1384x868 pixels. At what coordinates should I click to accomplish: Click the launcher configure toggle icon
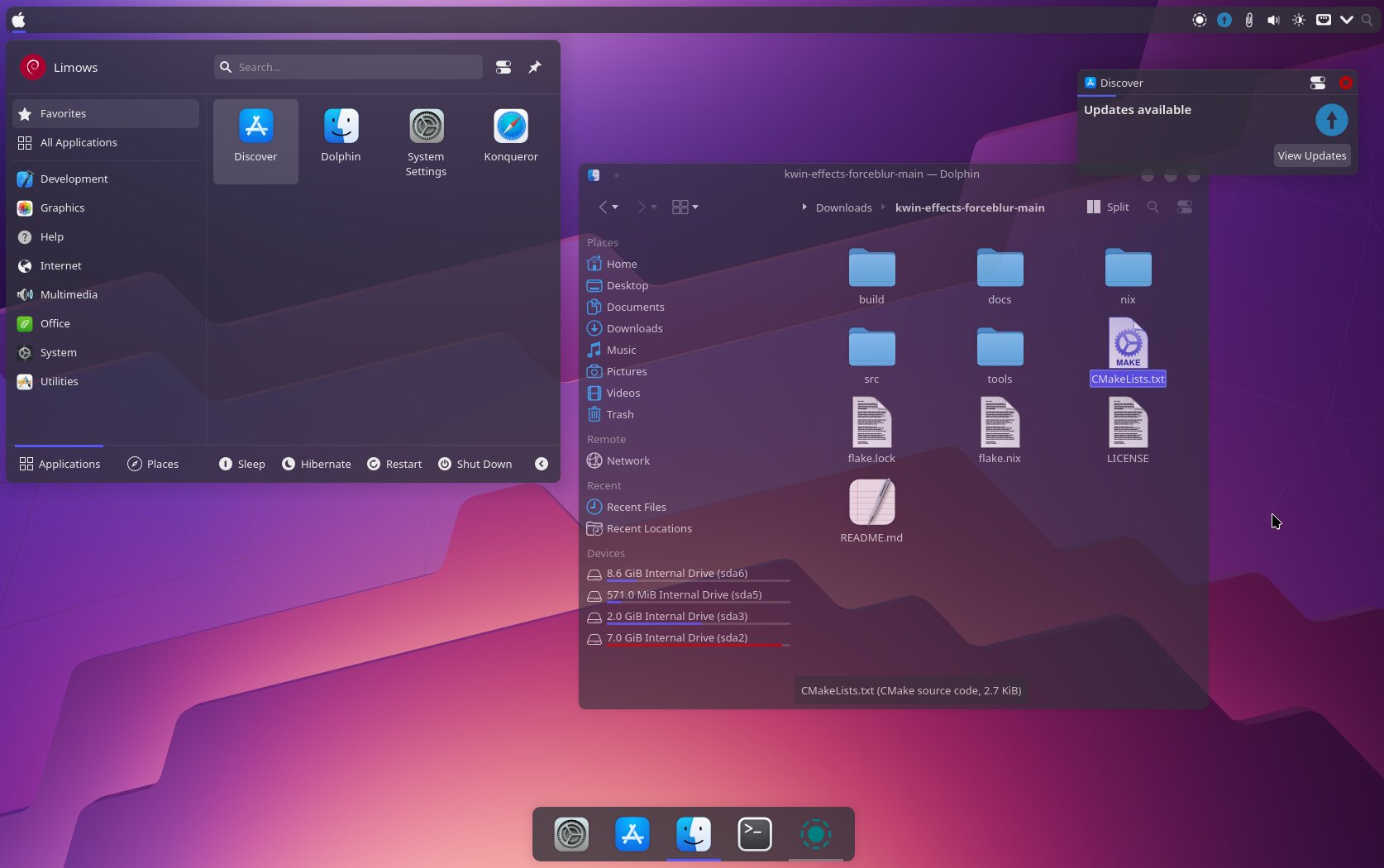(x=503, y=67)
